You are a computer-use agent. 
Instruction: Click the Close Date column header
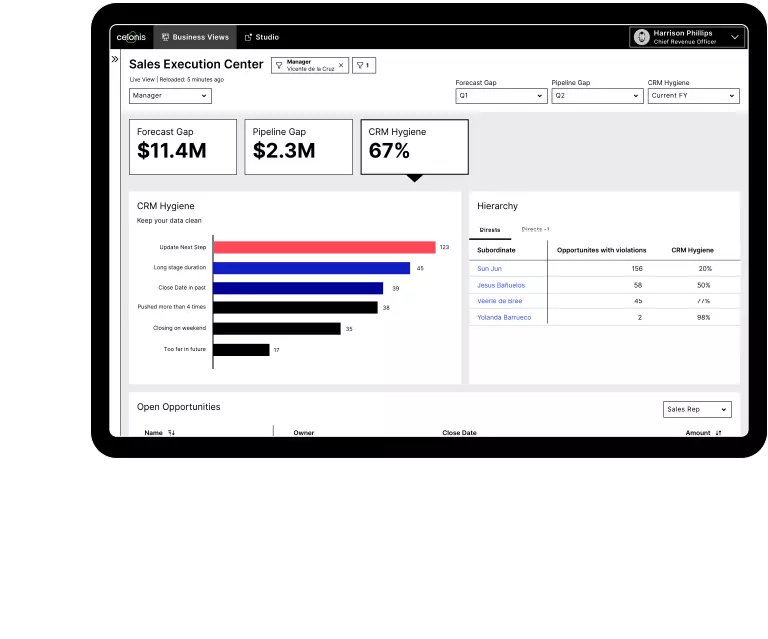click(459, 433)
